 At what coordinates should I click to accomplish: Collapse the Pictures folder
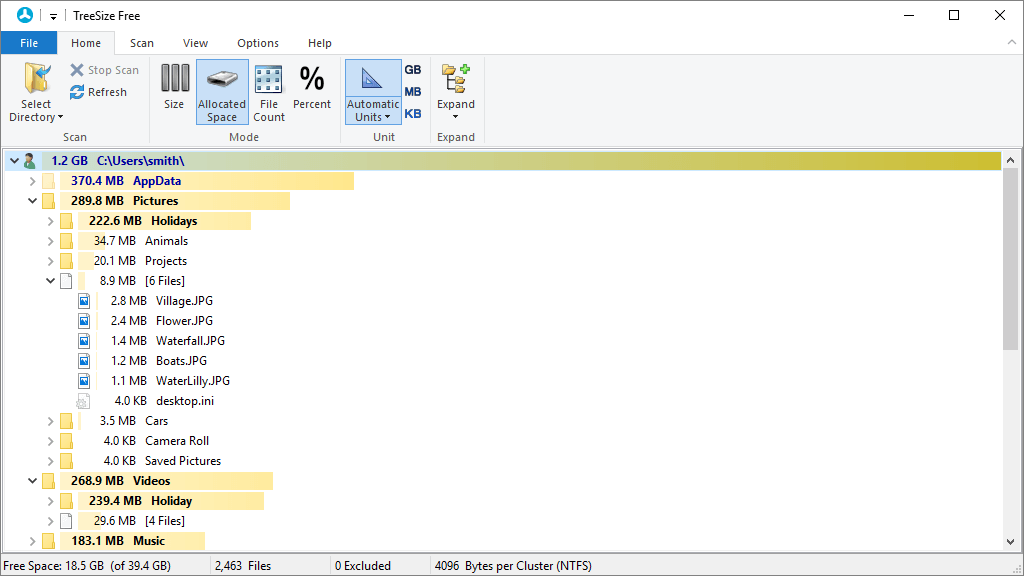pos(32,200)
